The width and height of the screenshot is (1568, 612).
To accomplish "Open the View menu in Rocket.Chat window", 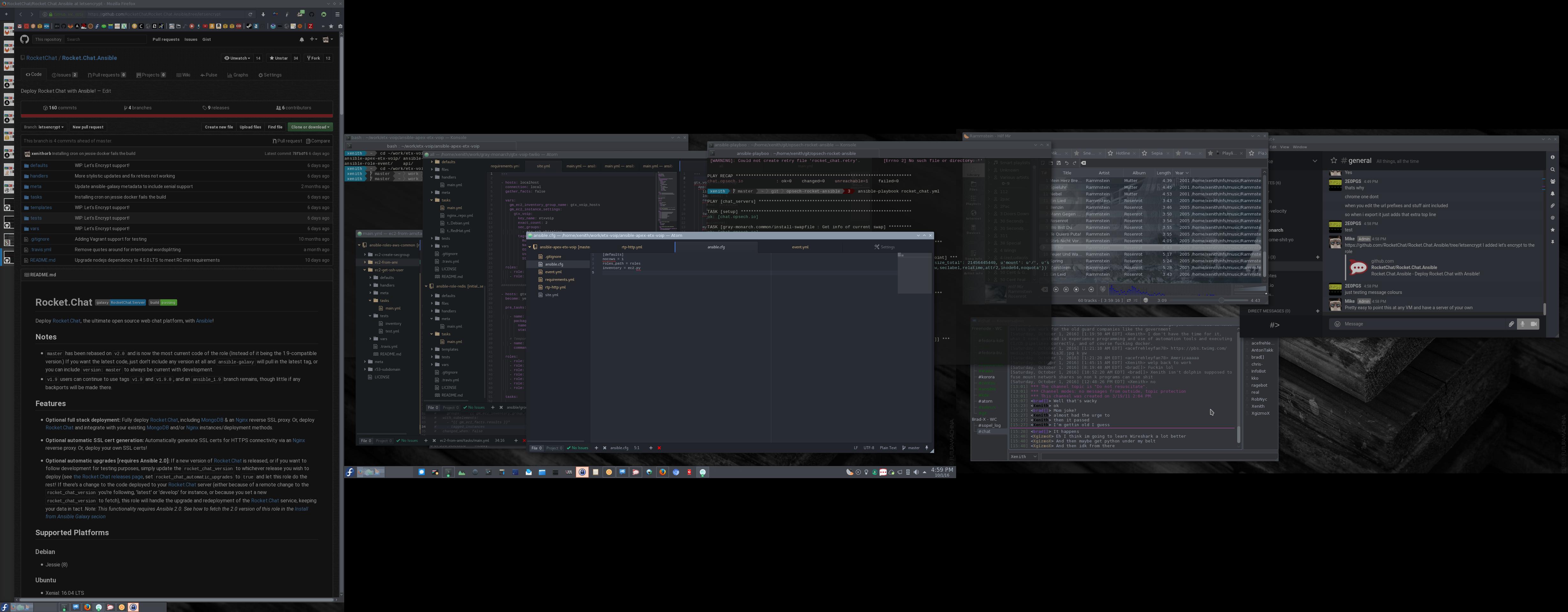I will point(1284,147).
